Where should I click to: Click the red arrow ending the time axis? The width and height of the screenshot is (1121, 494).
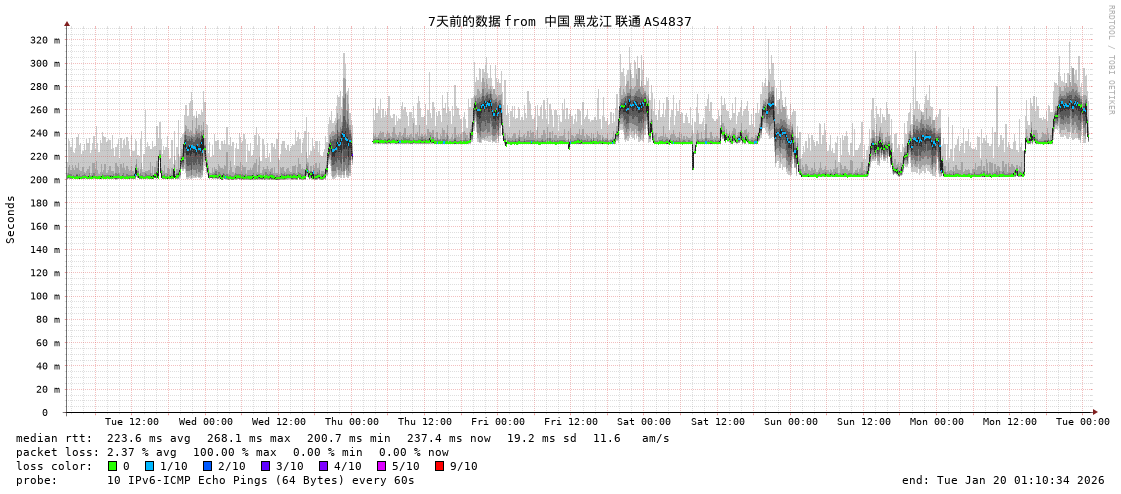point(1095,412)
